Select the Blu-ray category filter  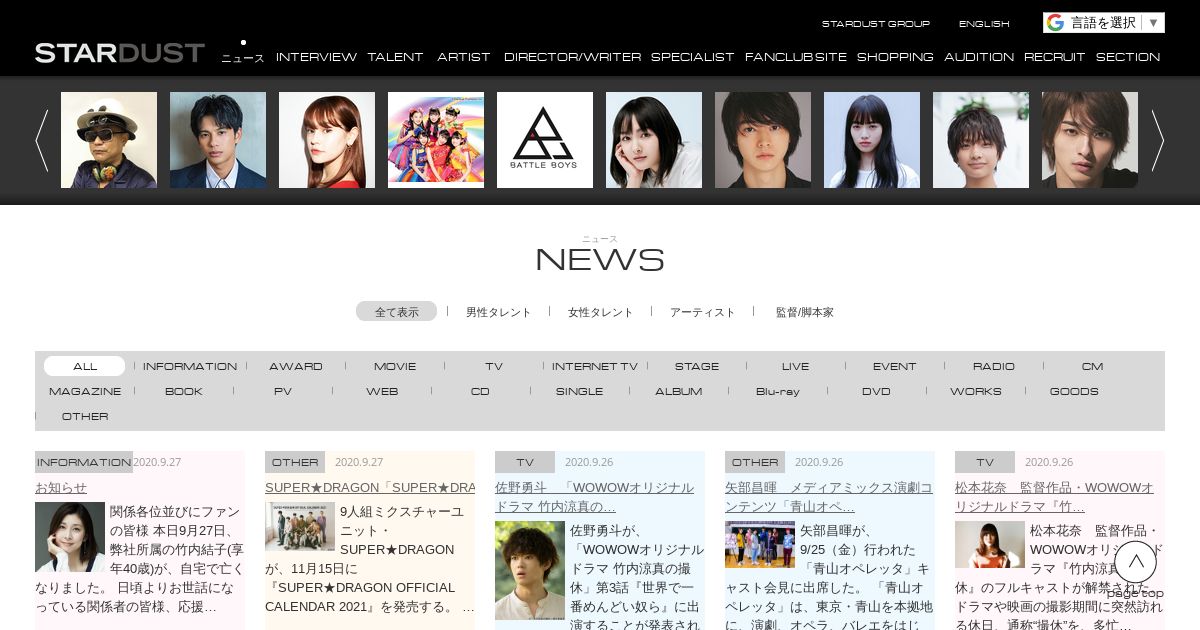coord(778,391)
